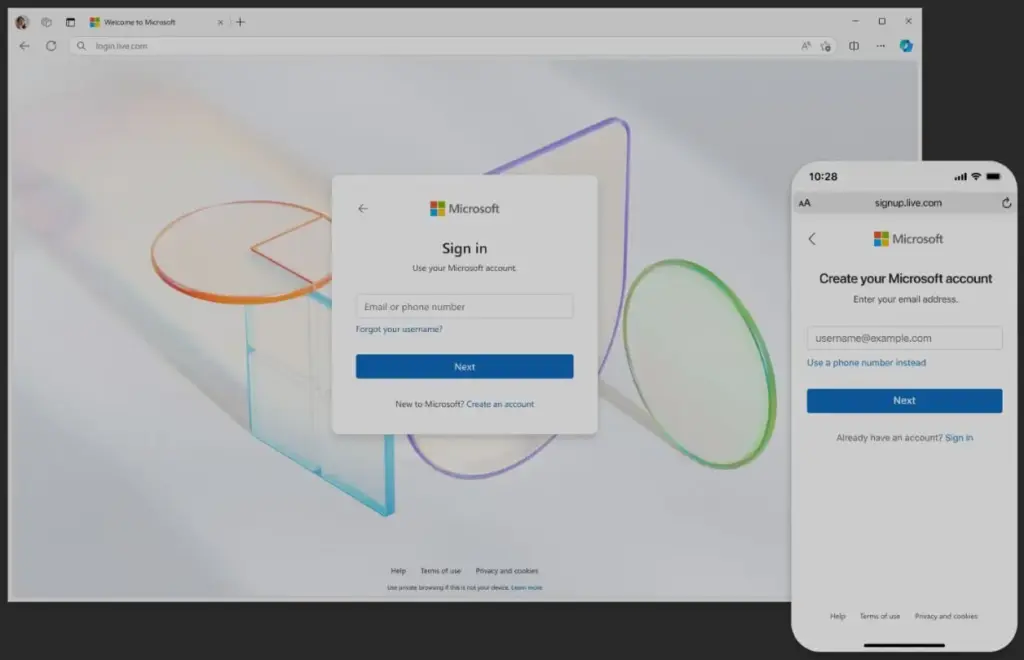Open a new browser tab
The image size is (1024, 660).
[240, 22]
